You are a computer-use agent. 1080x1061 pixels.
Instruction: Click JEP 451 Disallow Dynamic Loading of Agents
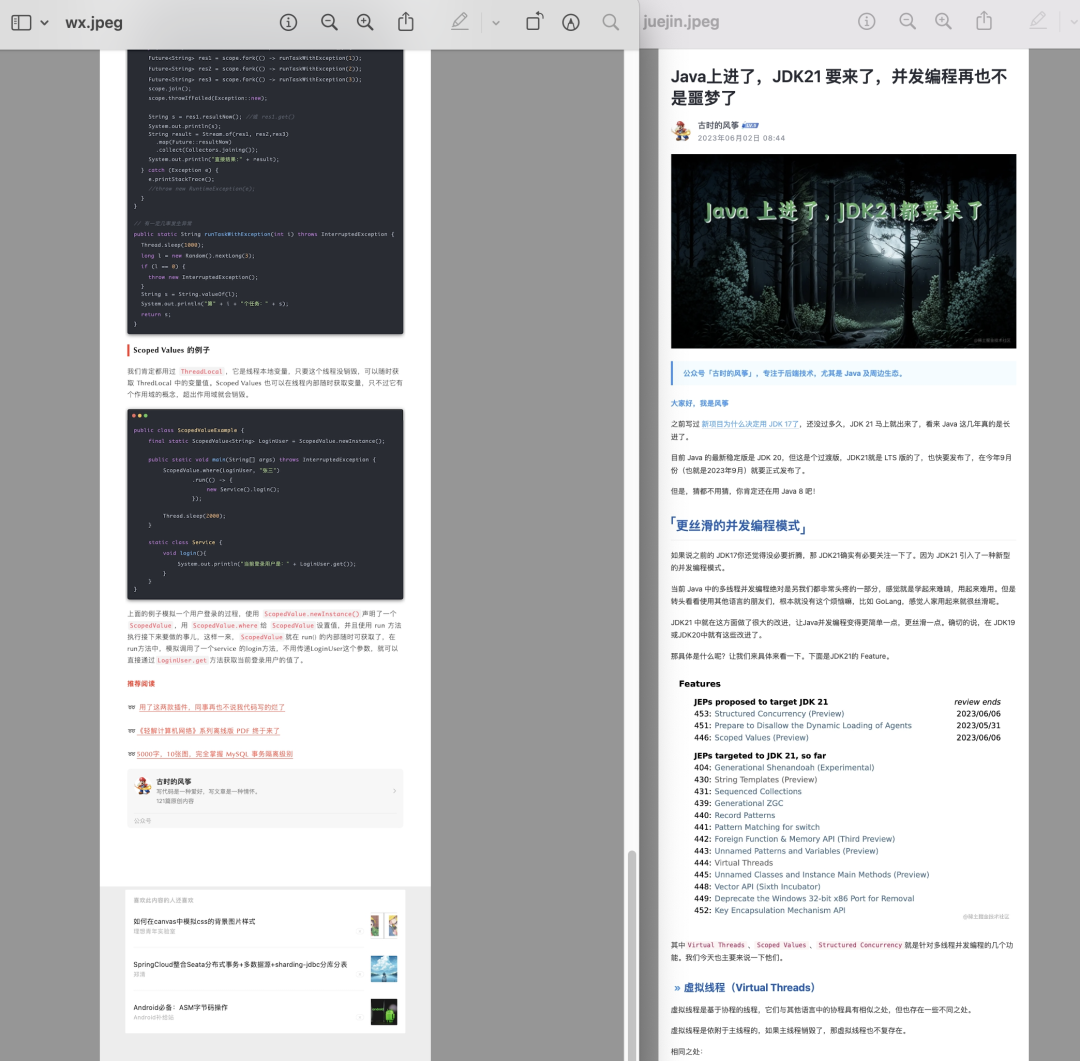[x=813, y=725]
